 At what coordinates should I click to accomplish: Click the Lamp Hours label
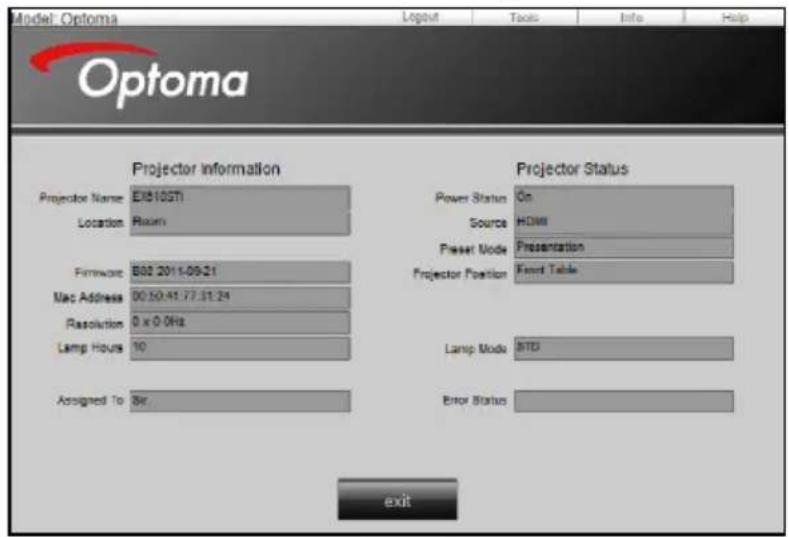pyautogui.click(x=90, y=348)
